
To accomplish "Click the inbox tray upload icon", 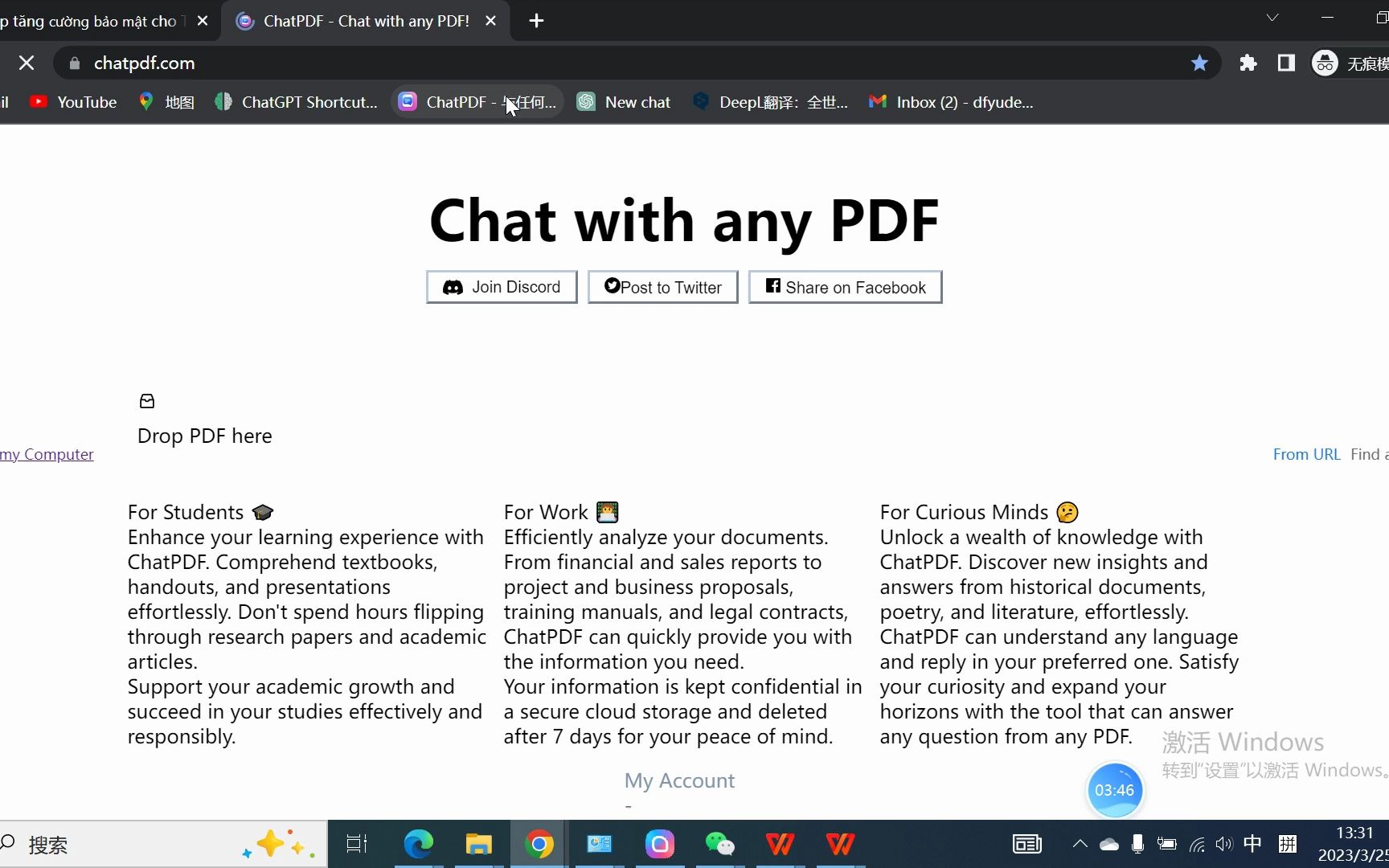I will coord(147,401).
